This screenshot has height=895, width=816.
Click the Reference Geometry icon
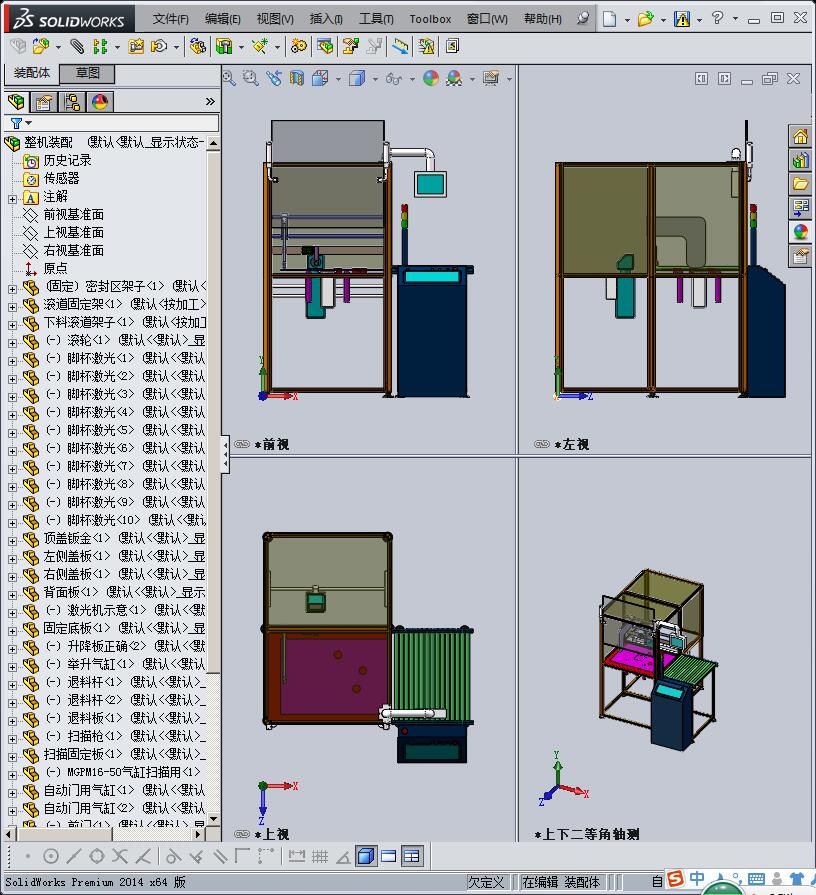[260, 46]
